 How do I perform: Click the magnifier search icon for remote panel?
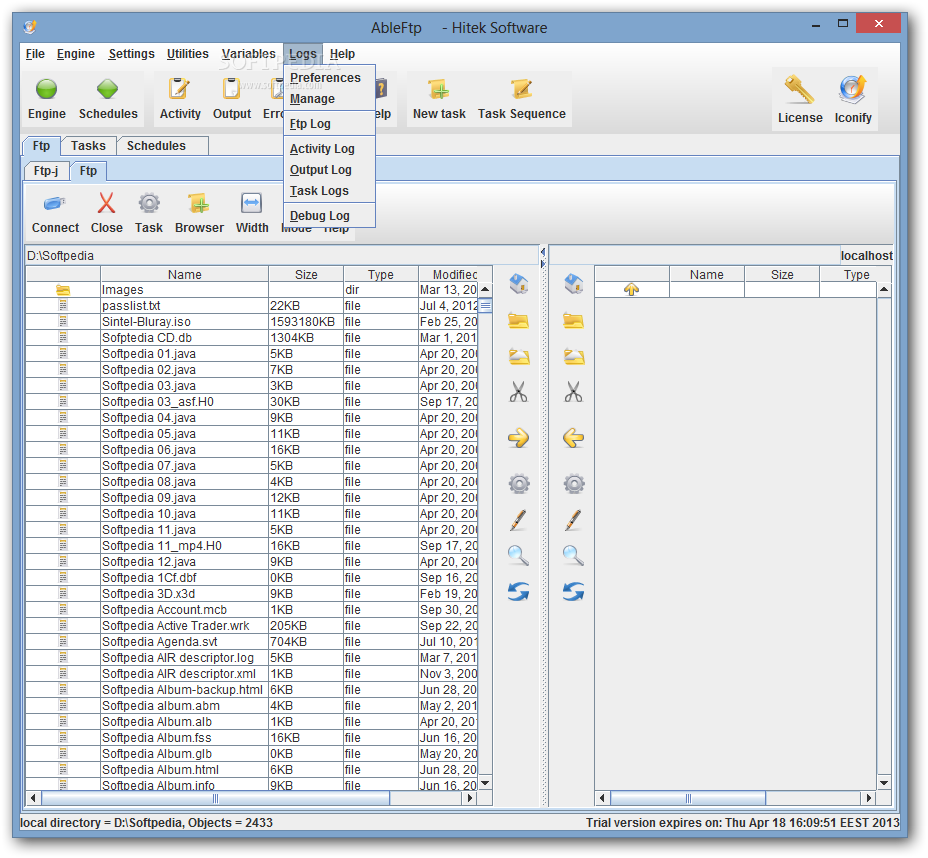[x=573, y=556]
